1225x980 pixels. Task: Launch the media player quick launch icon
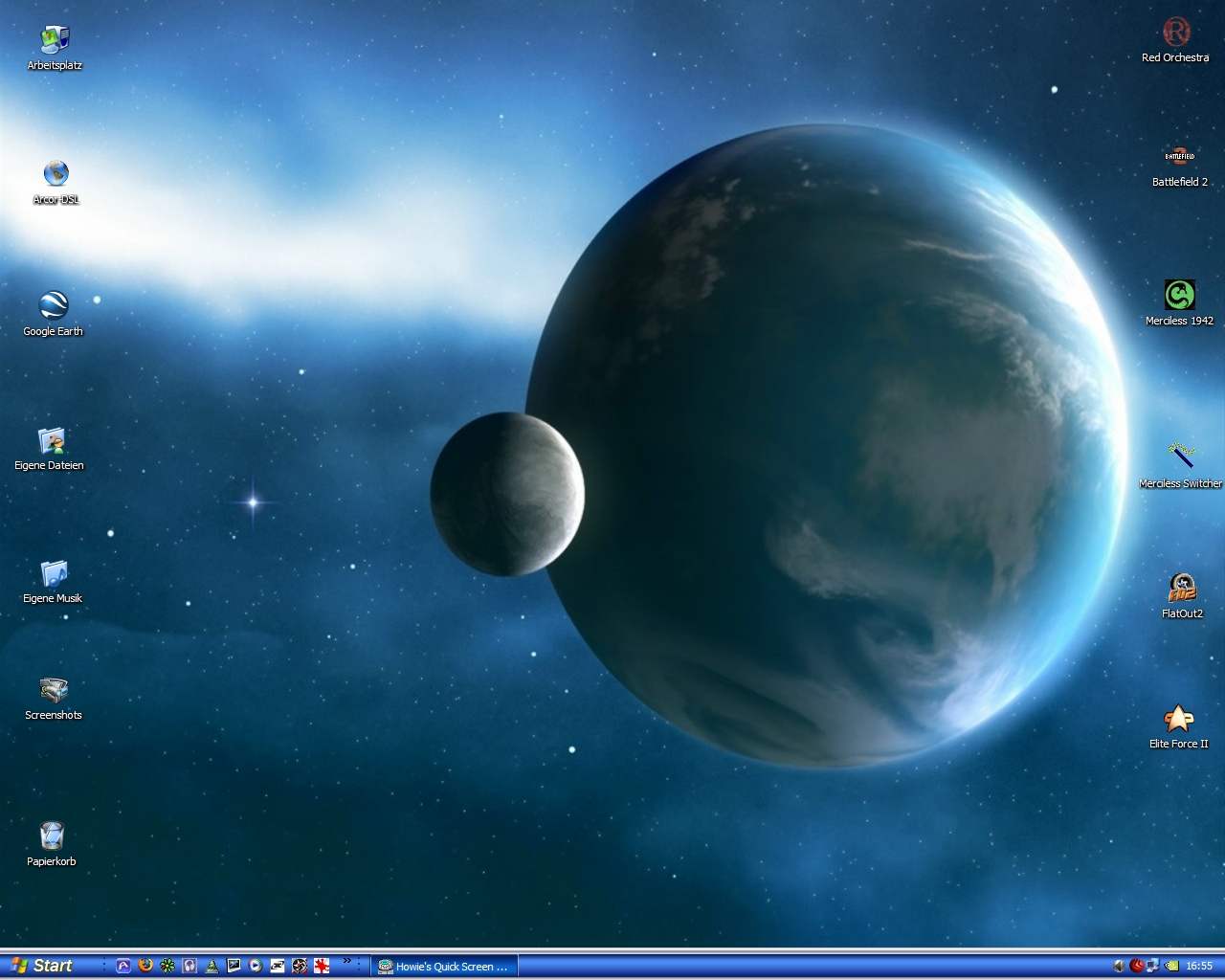click(256, 966)
